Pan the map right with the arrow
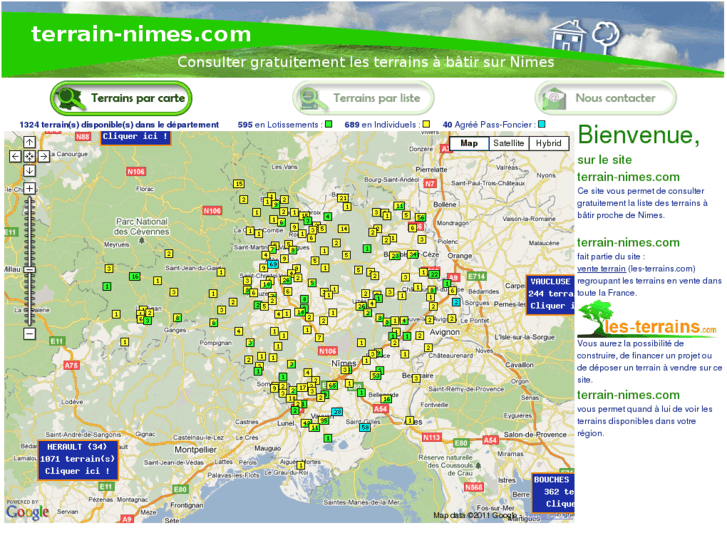 click(44, 156)
